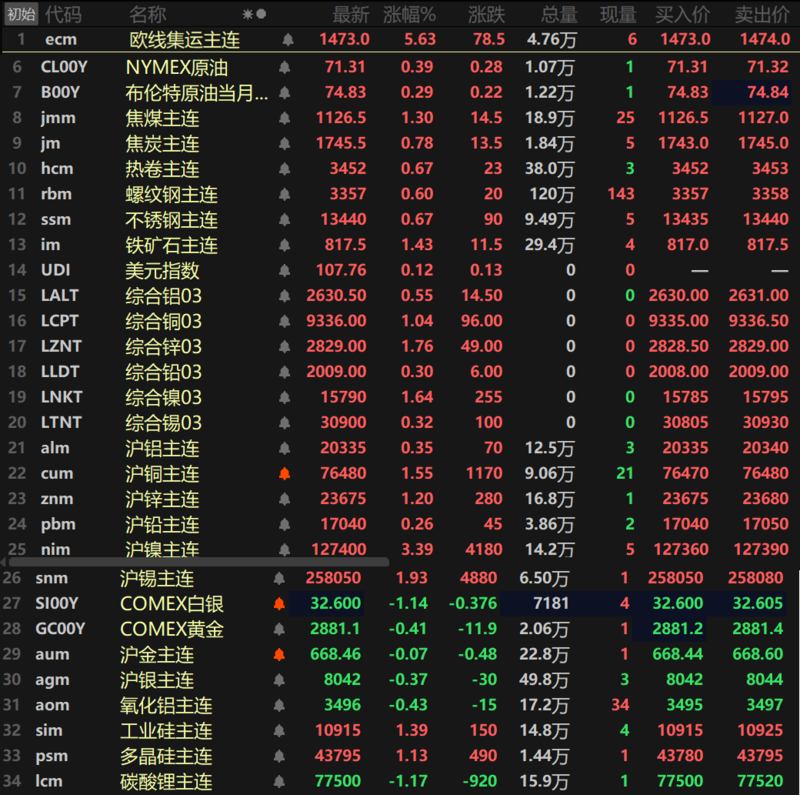The height and width of the screenshot is (795, 800).
Task: Select the 初始 tab in the header
Action: pos(21,14)
